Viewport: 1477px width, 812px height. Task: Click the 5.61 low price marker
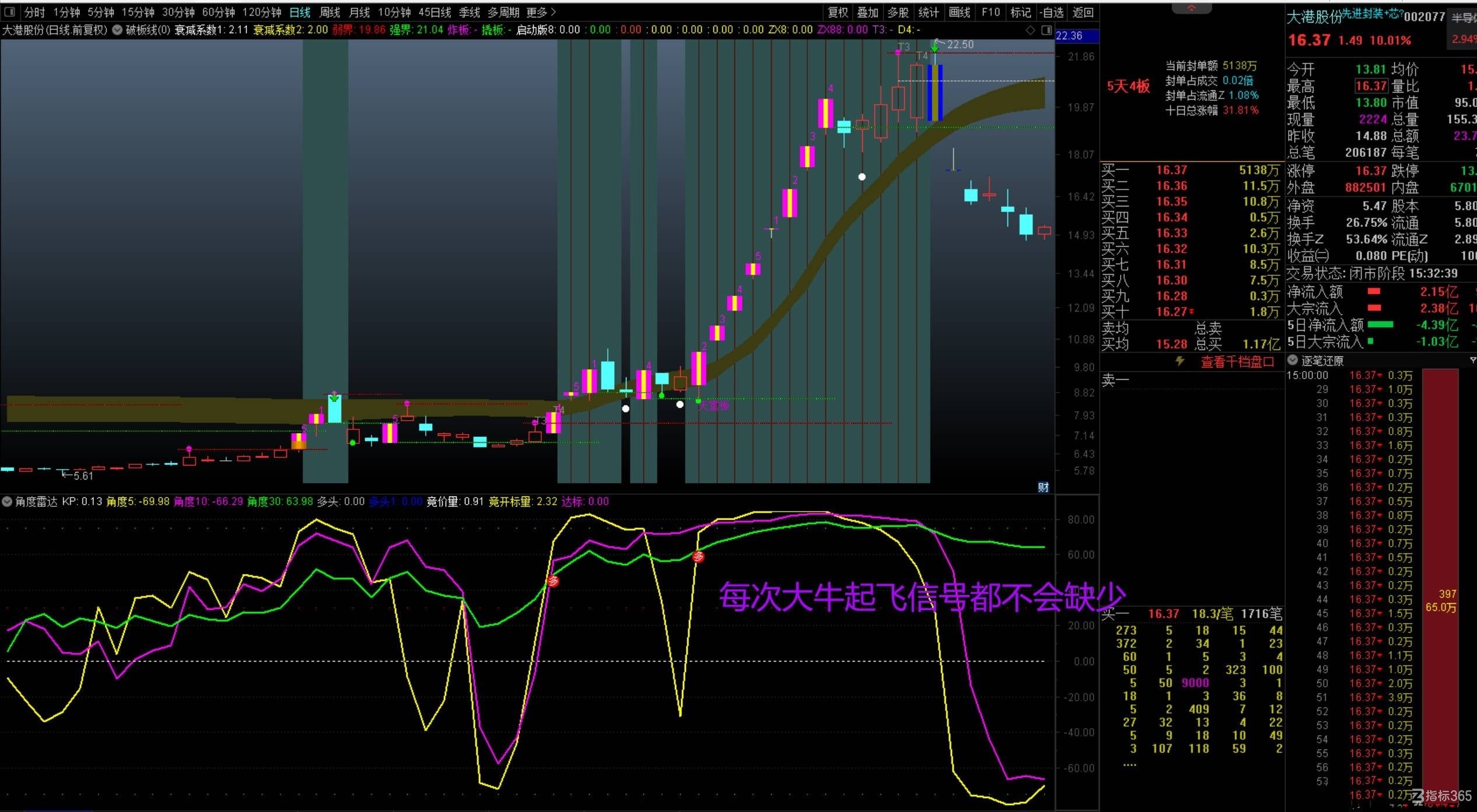pos(83,476)
